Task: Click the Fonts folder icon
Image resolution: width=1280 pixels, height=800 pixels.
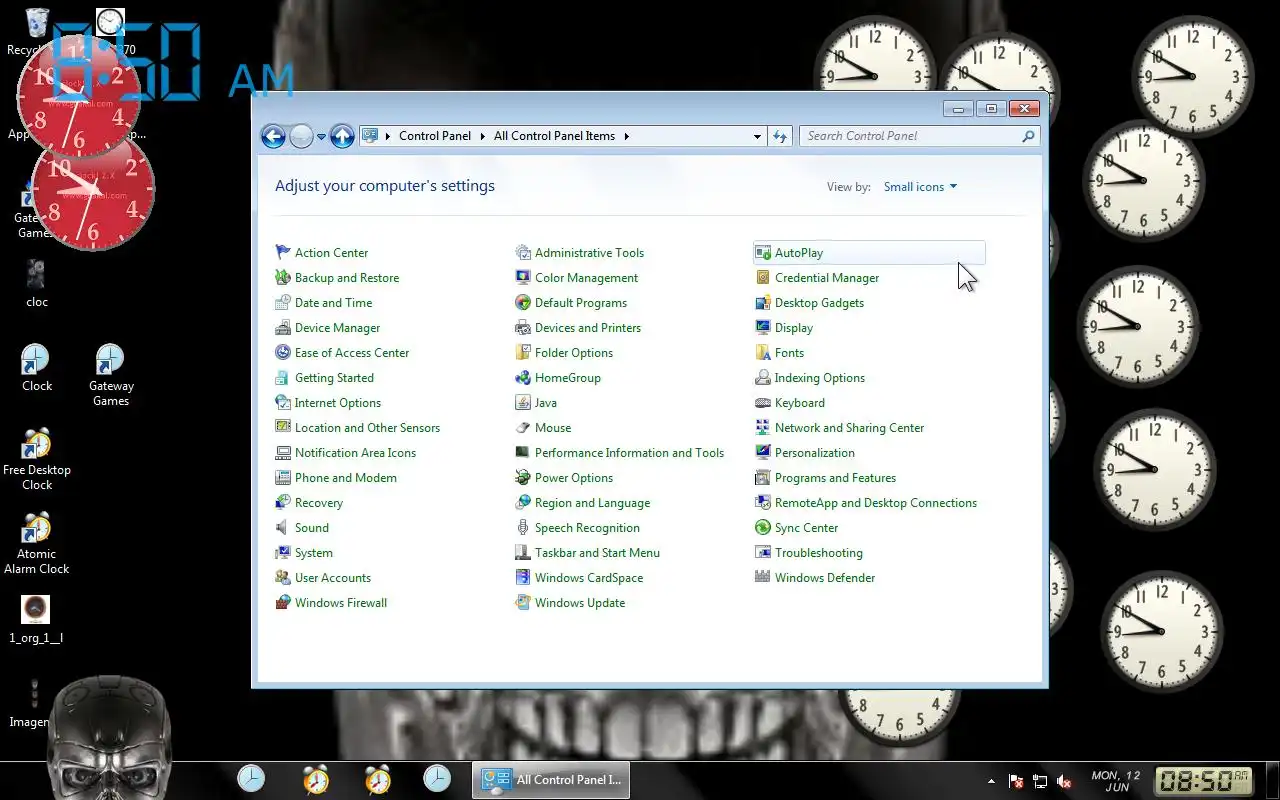Action: click(763, 353)
